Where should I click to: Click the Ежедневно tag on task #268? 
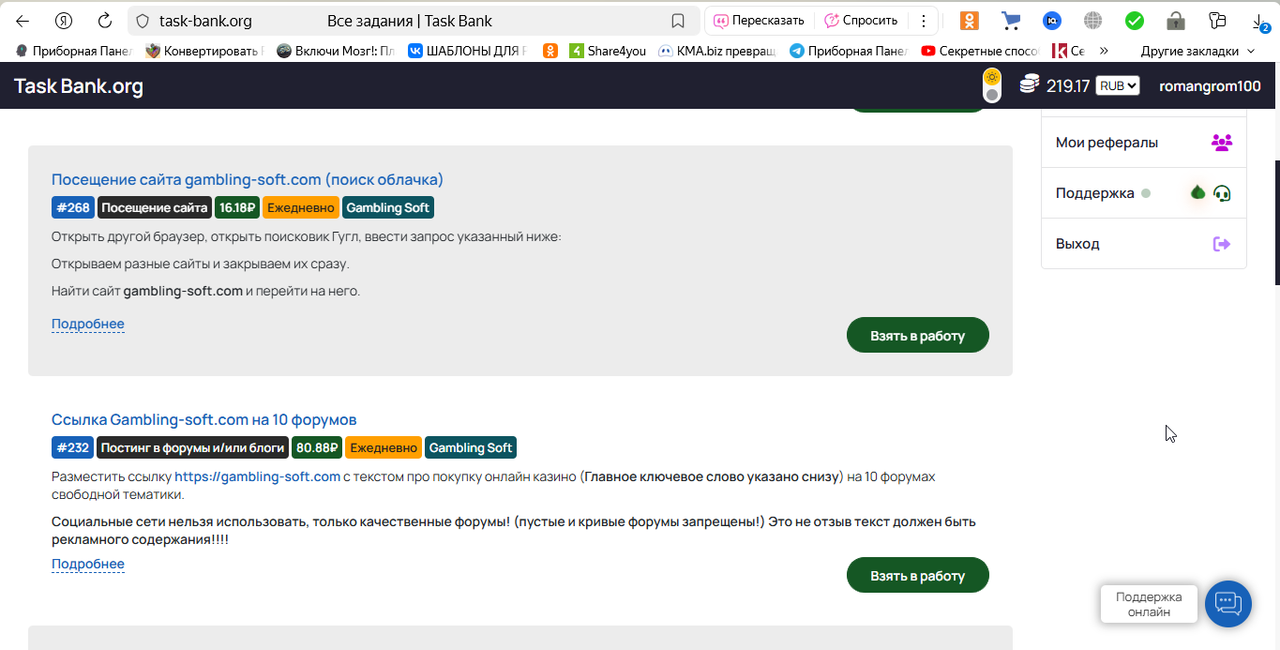pyautogui.click(x=301, y=208)
